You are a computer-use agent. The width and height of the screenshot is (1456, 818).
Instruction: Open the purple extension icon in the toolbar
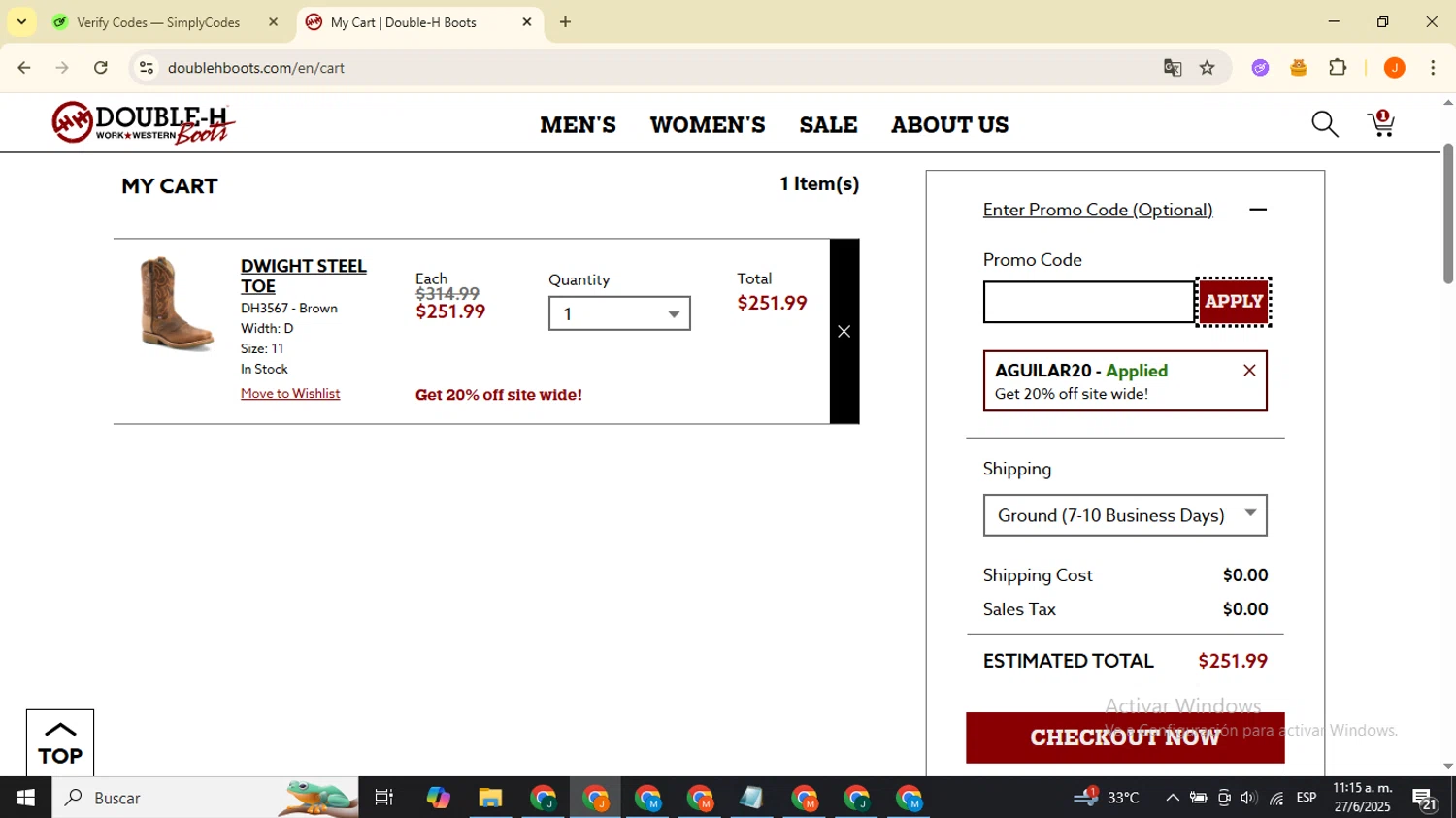[1260, 68]
